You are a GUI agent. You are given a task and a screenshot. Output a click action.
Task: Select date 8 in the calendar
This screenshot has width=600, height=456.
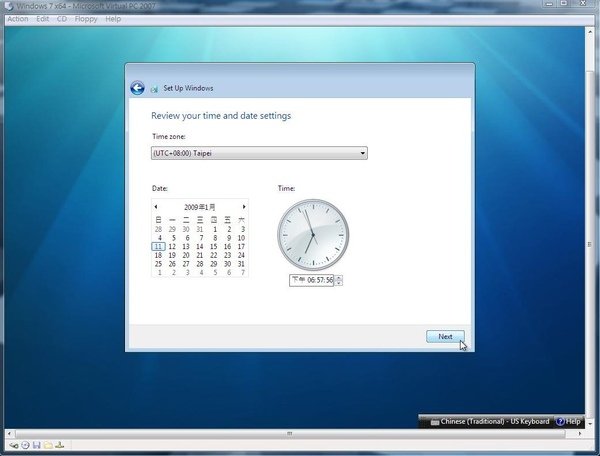[x=215, y=238]
